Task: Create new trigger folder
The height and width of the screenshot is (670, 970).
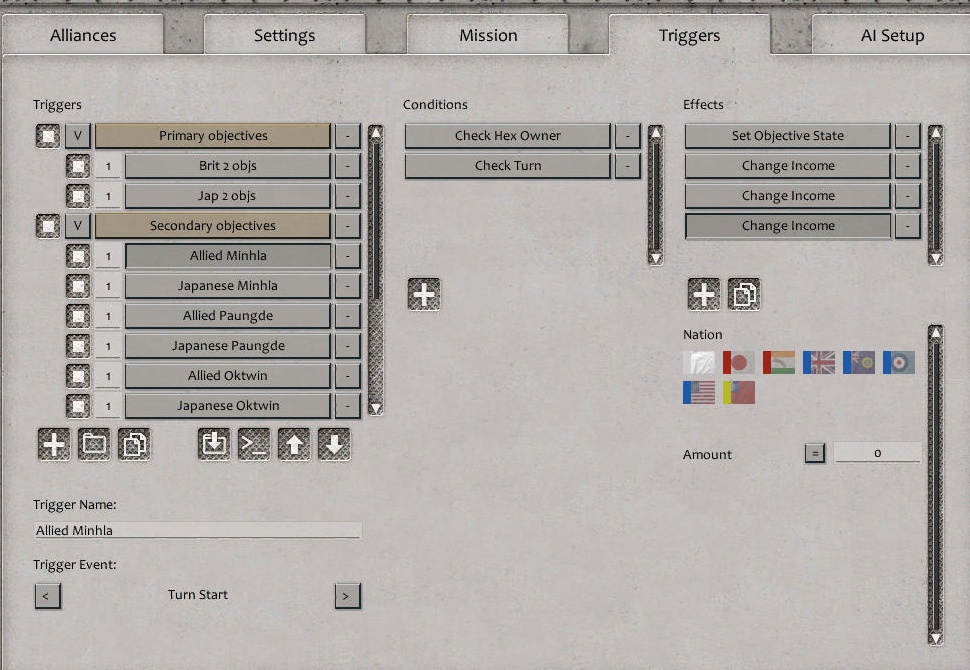Action: coord(94,444)
